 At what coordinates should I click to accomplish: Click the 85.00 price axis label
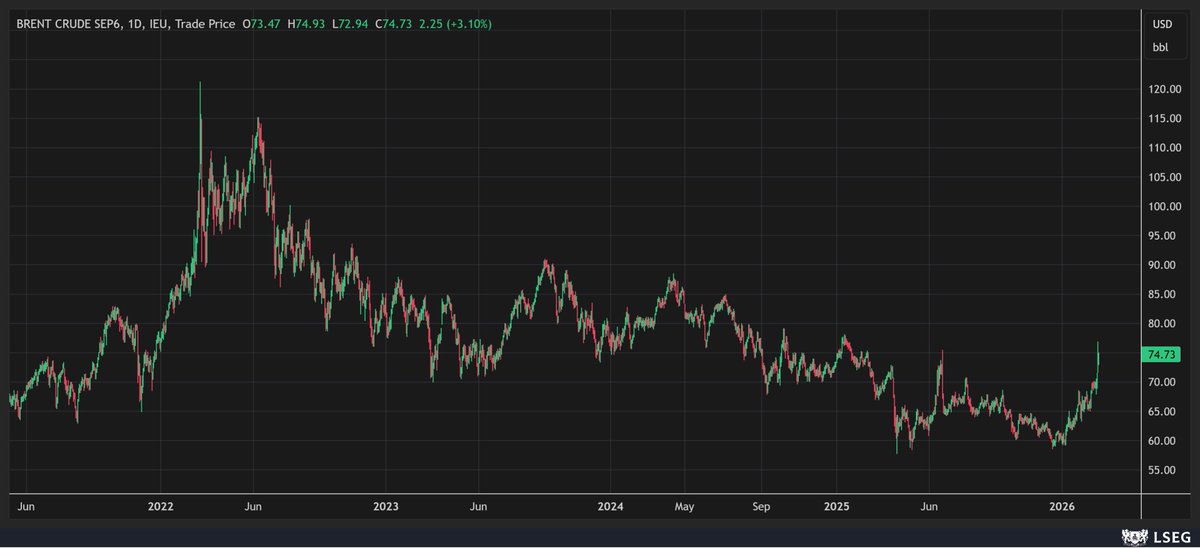click(1164, 294)
